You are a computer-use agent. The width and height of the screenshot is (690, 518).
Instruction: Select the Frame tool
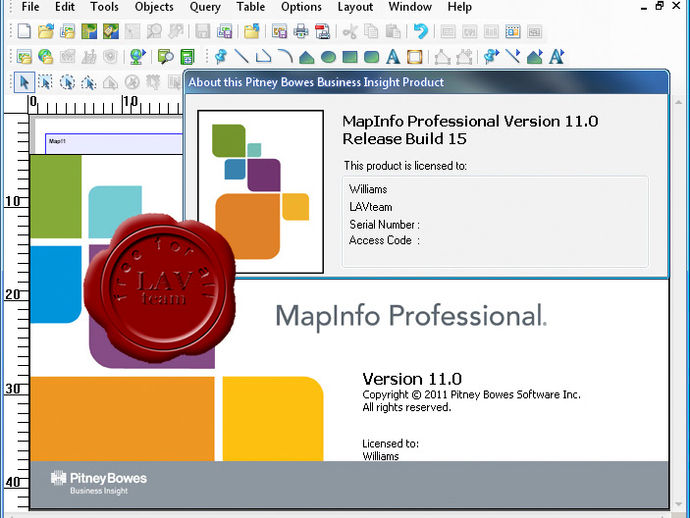415,57
